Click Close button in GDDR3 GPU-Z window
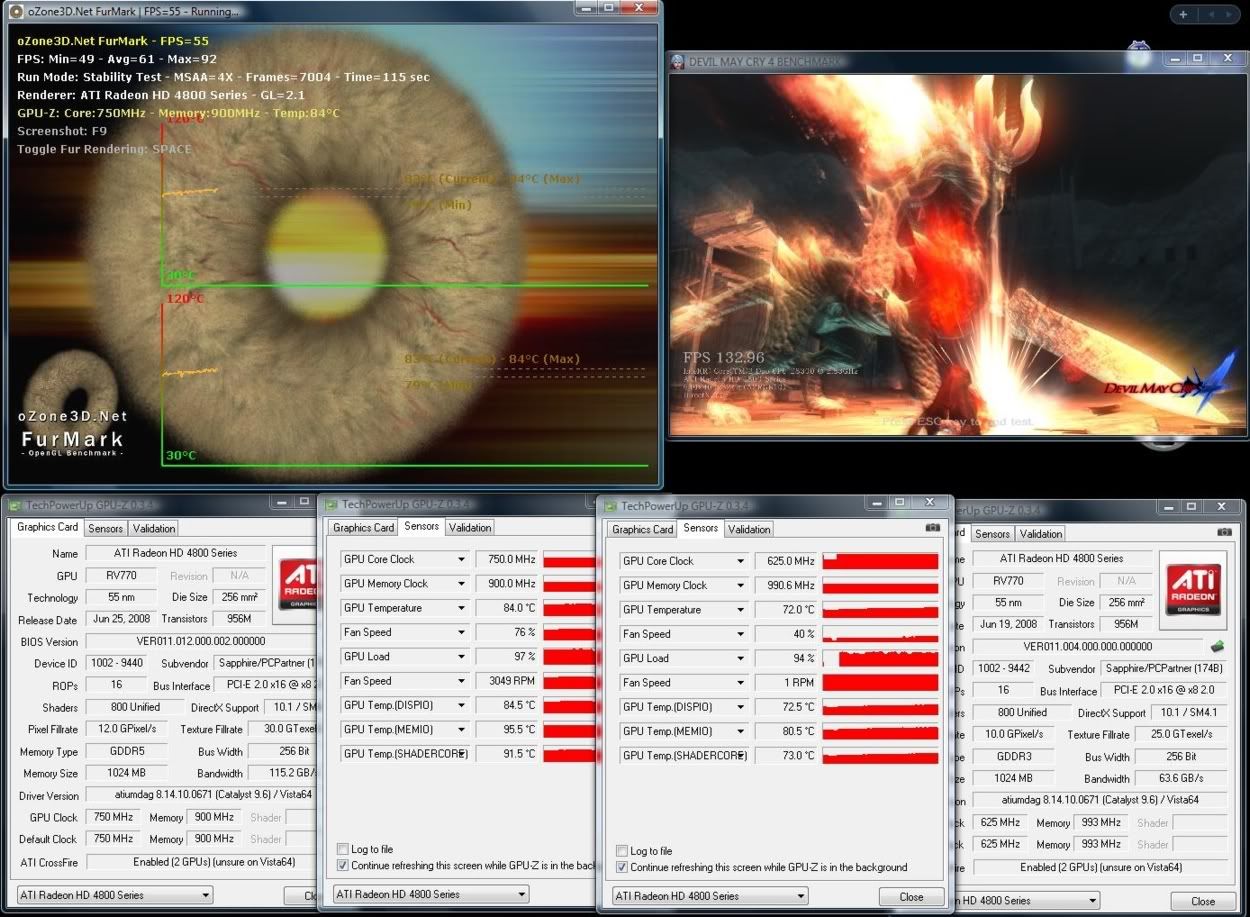 [x=1203, y=901]
